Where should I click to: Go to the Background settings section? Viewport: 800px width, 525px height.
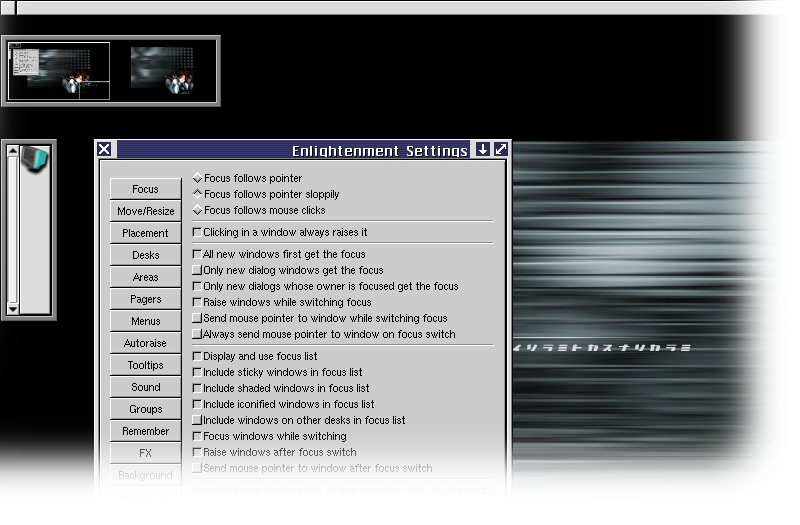(145, 474)
